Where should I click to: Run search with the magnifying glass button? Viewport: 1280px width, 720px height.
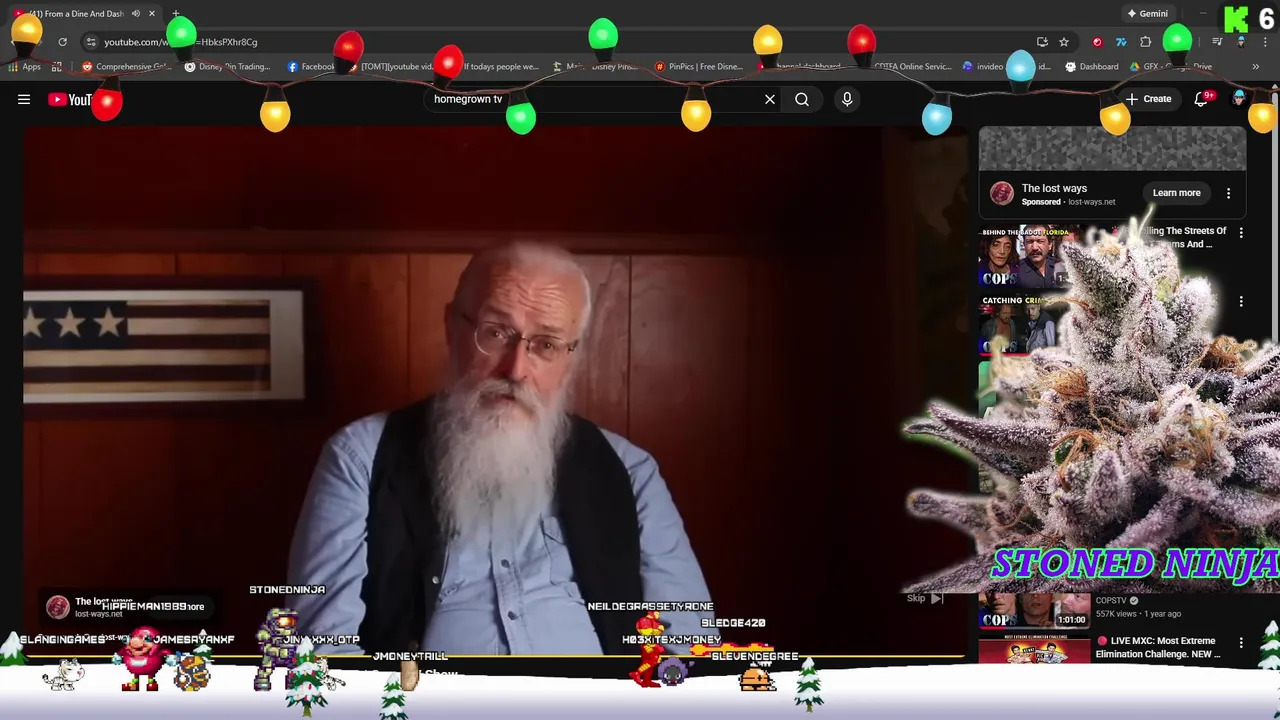tap(802, 99)
